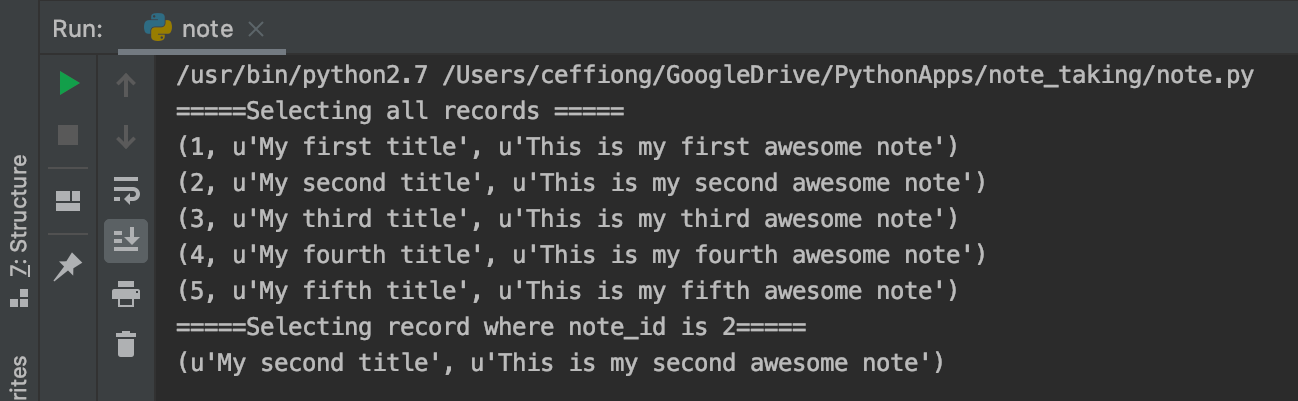Click the Python icon on note tab
This screenshot has height=401, width=1298.
pos(158,29)
